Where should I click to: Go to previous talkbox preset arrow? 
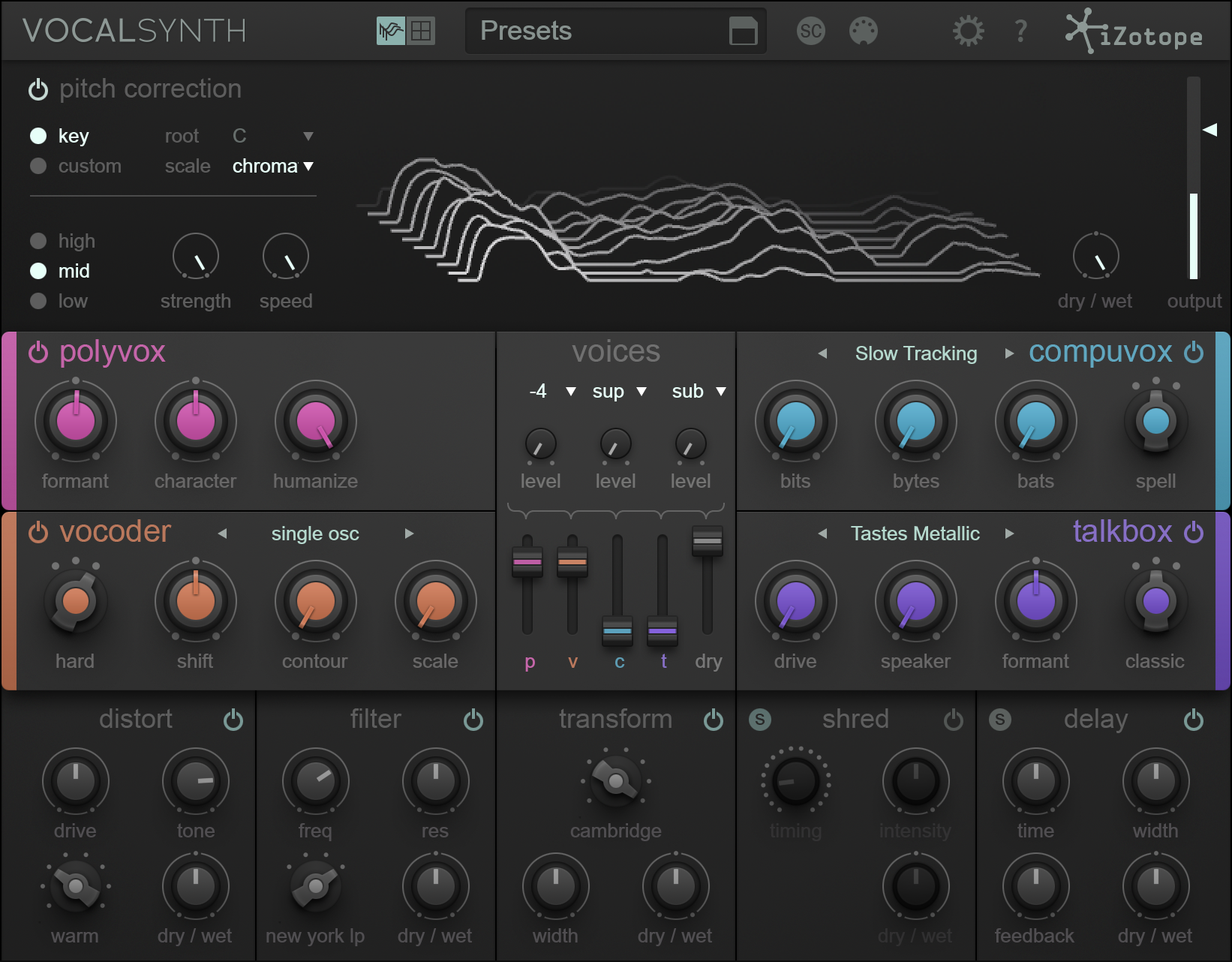[x=822, y=534]
